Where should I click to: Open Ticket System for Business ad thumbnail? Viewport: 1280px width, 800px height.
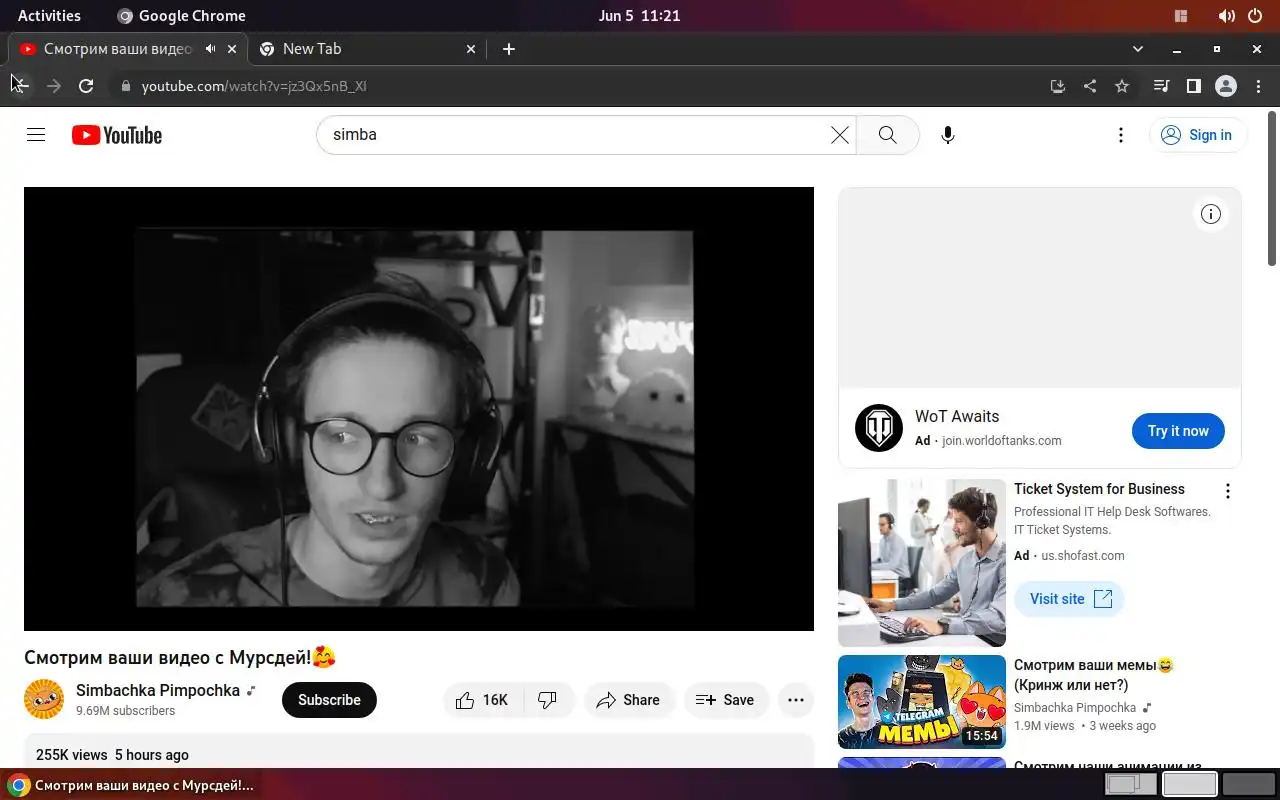tap(922, 563)
